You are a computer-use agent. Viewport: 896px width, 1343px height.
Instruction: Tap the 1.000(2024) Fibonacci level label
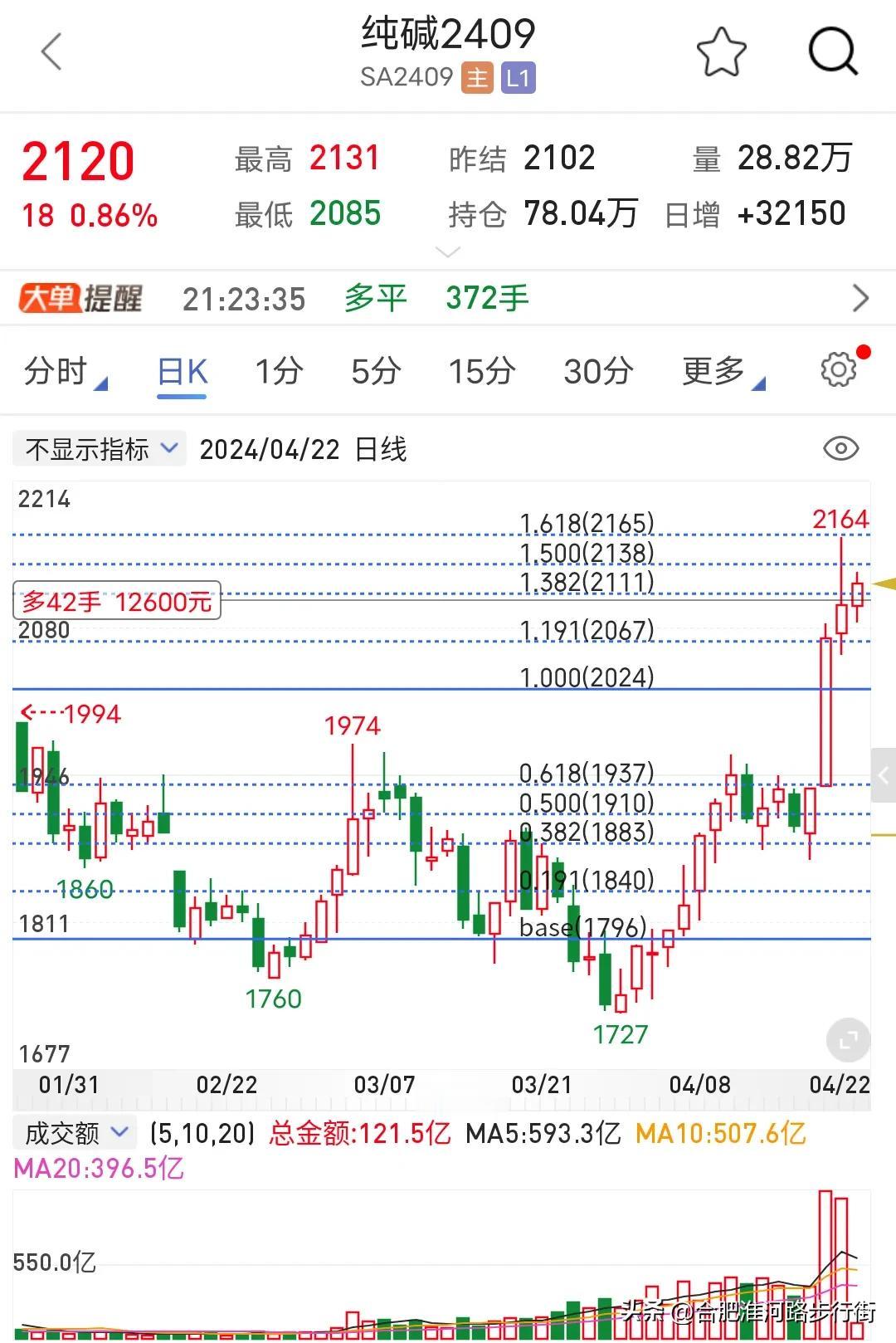[587, 677]
